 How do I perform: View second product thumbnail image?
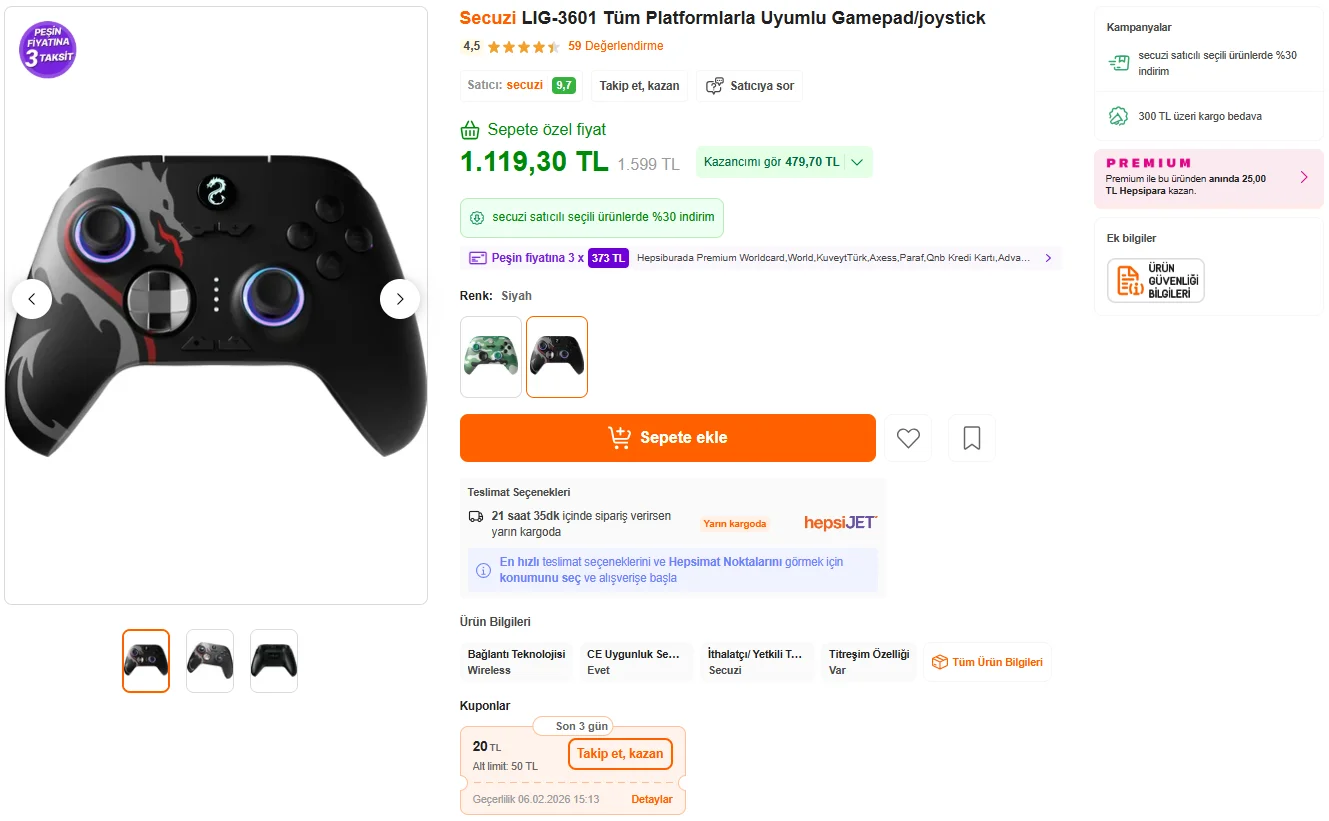click(210, 661)
